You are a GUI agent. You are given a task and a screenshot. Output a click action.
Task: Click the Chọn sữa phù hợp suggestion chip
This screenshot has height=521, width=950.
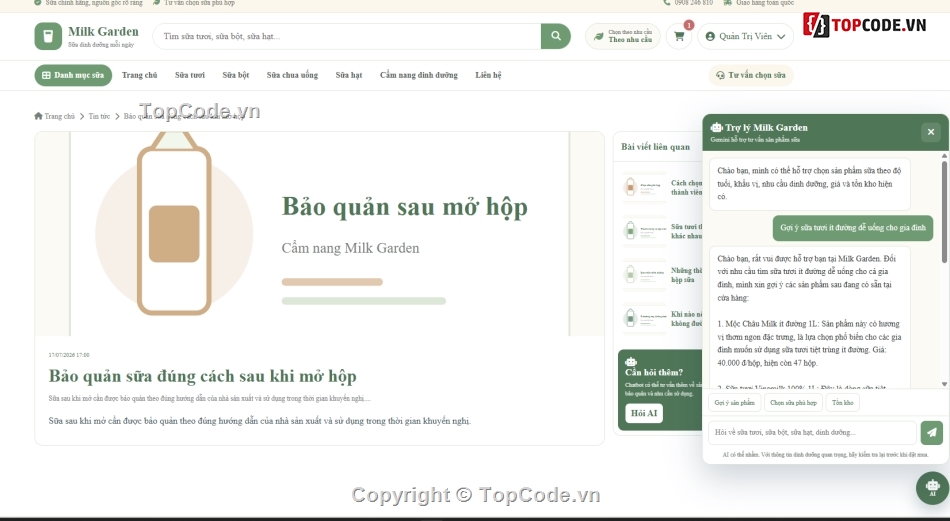coord(793,402)
